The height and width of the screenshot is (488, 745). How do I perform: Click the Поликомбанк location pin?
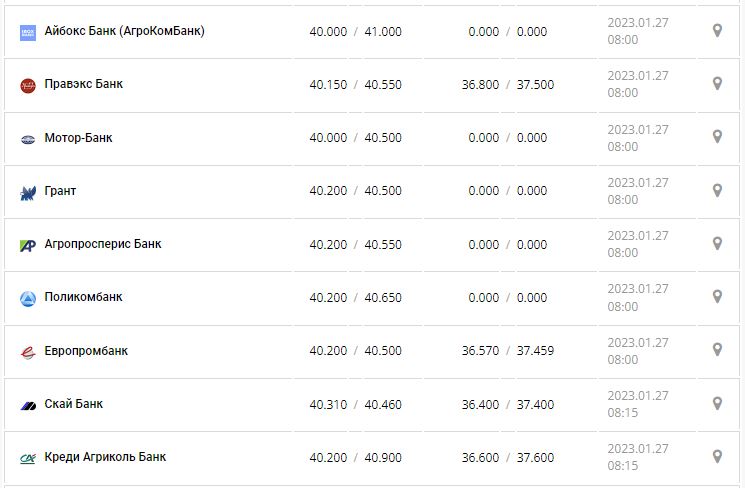pyautogui.click(x=717, y=296)
